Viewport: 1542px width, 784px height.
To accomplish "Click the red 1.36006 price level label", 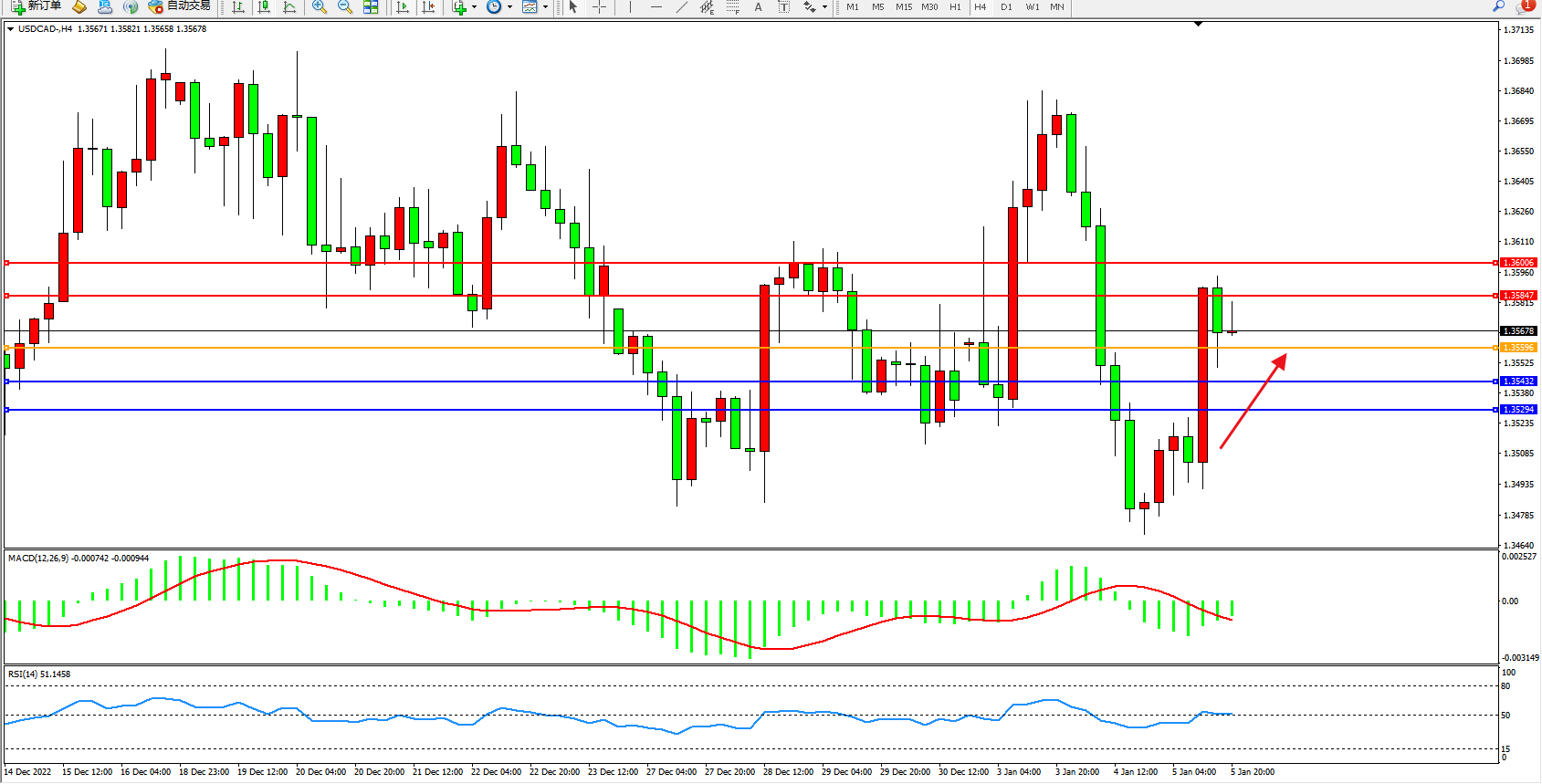I will pos(1518,263).
